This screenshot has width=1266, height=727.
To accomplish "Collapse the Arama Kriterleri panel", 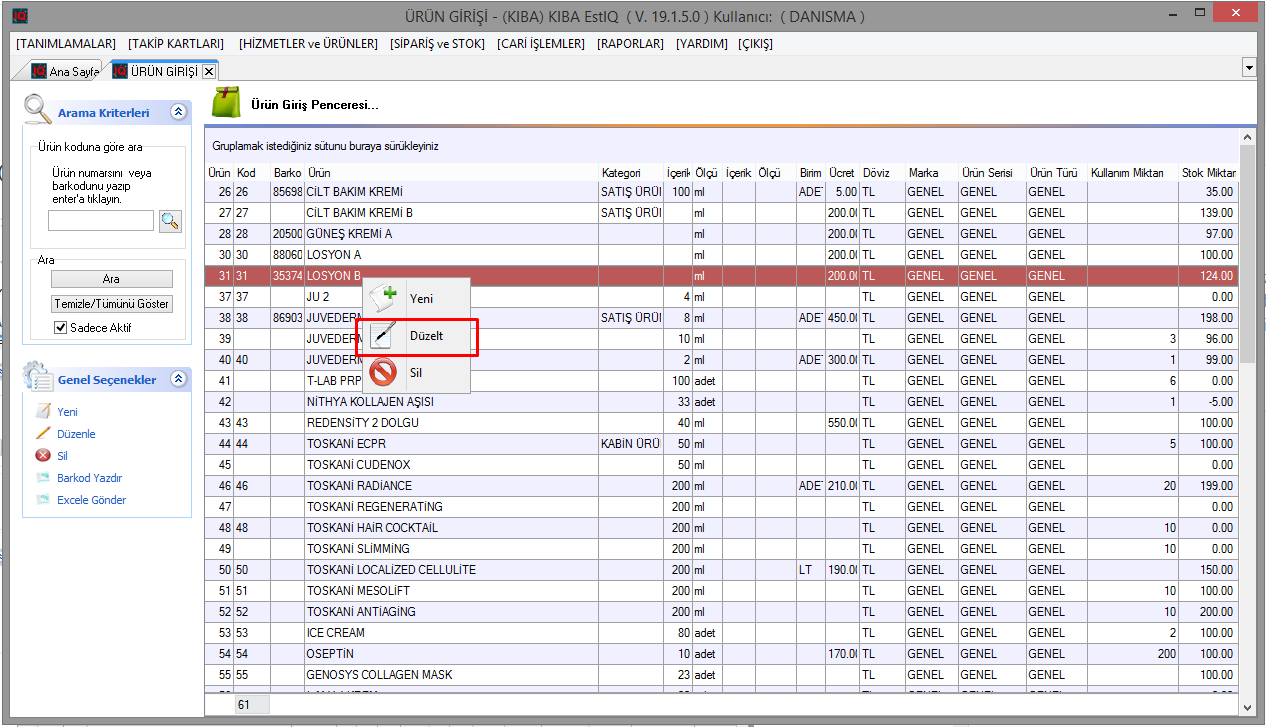I will (x=178, y=112).
